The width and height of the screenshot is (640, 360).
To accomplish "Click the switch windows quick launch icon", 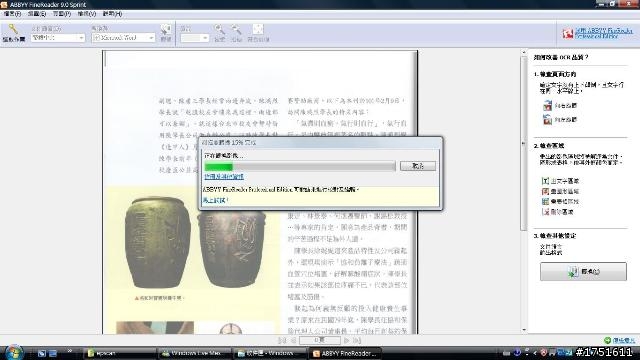I will 53,353.
